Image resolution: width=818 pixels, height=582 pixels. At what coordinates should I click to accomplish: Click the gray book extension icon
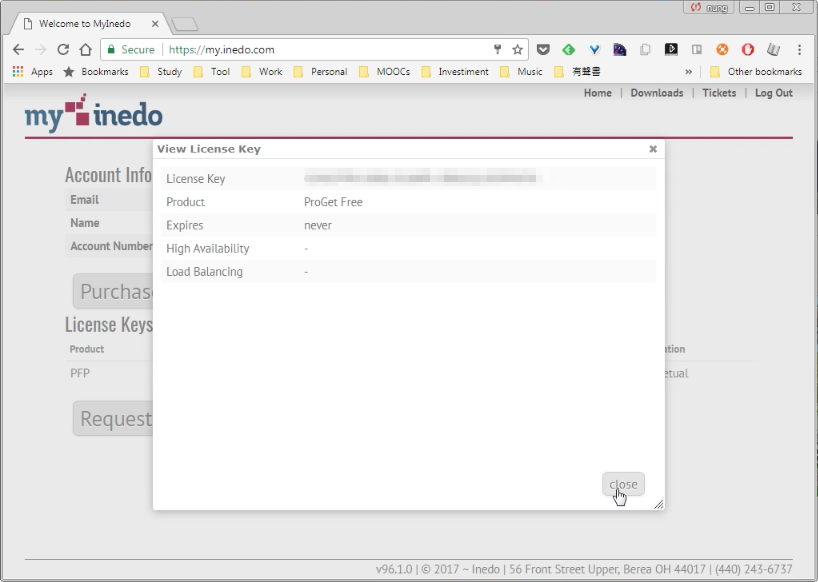(x=773, y=50)
